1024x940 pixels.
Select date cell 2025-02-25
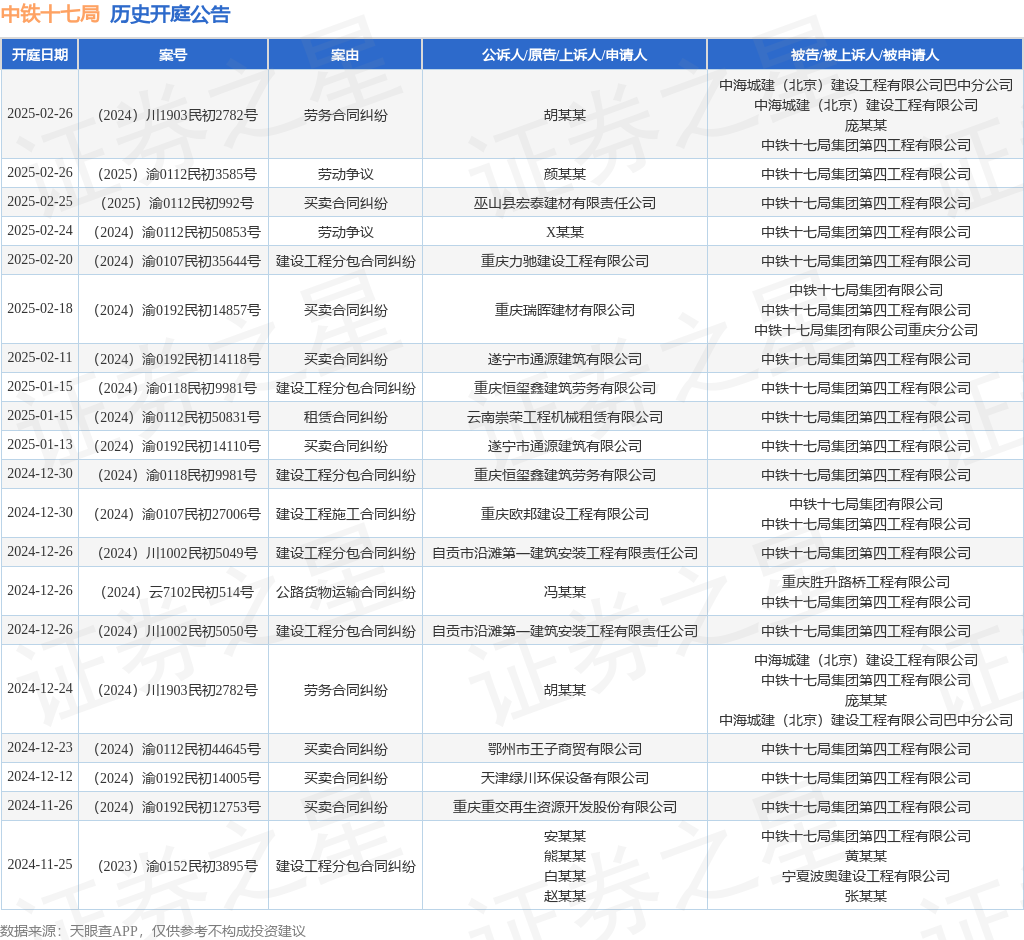point(40,201)
